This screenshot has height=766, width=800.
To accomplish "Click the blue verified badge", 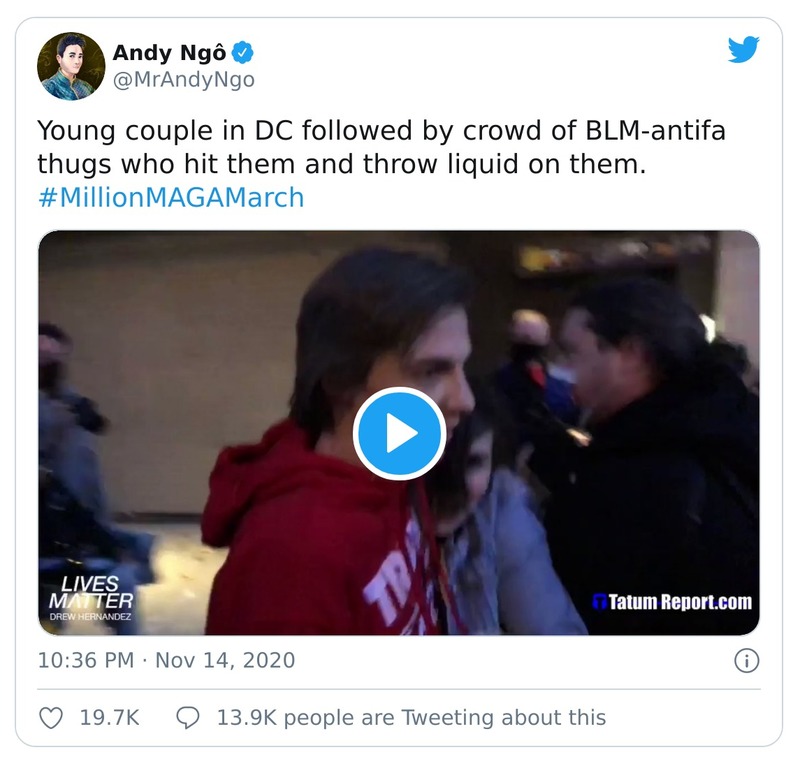I will pos(242,52).
